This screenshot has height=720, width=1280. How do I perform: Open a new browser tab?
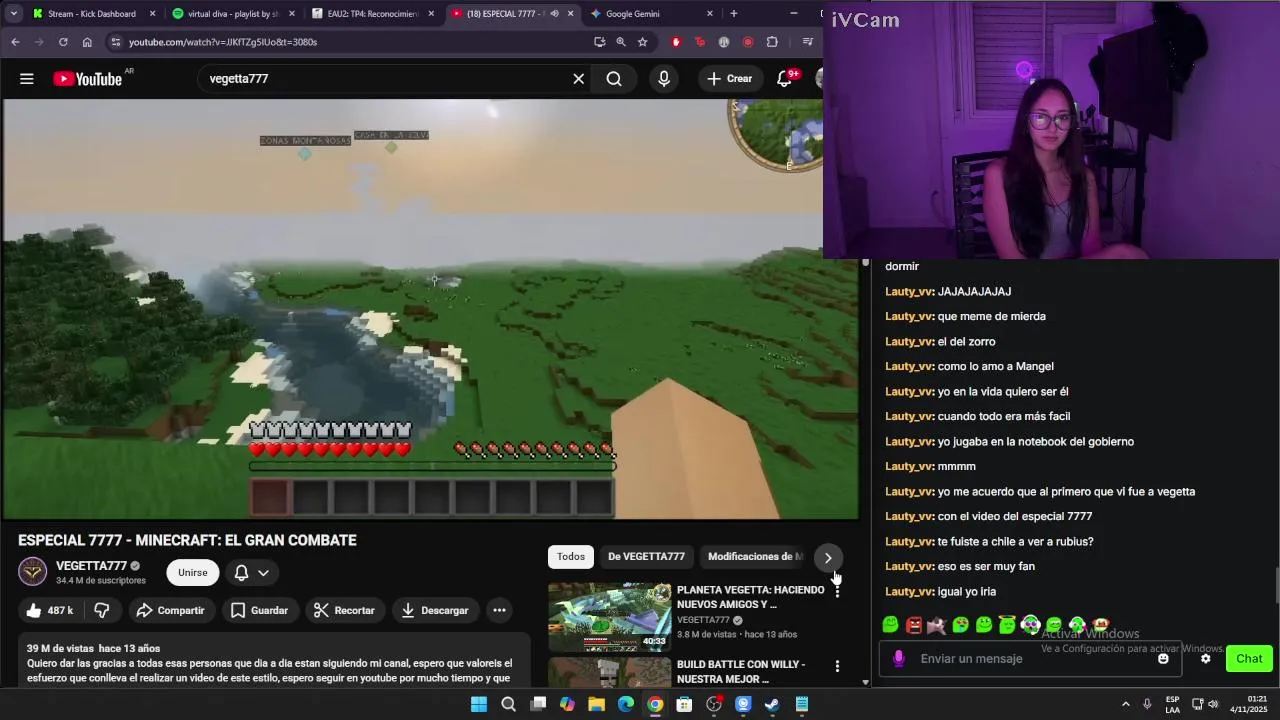[x=734, y=14]
